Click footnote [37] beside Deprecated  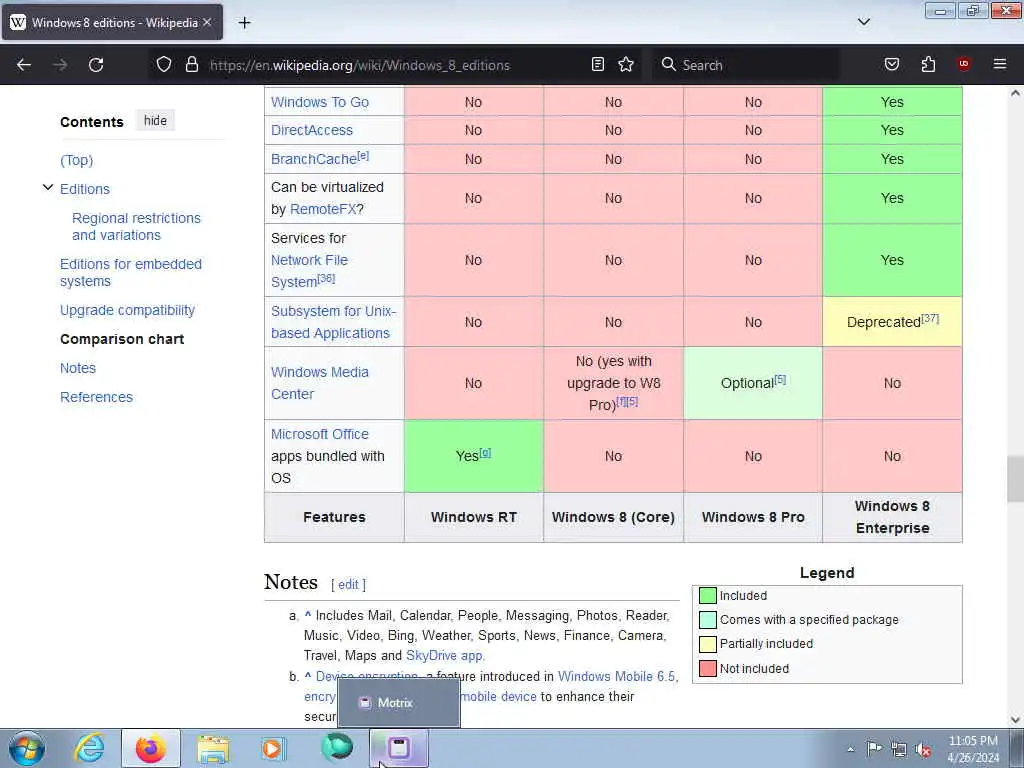[x=930, y=319]
